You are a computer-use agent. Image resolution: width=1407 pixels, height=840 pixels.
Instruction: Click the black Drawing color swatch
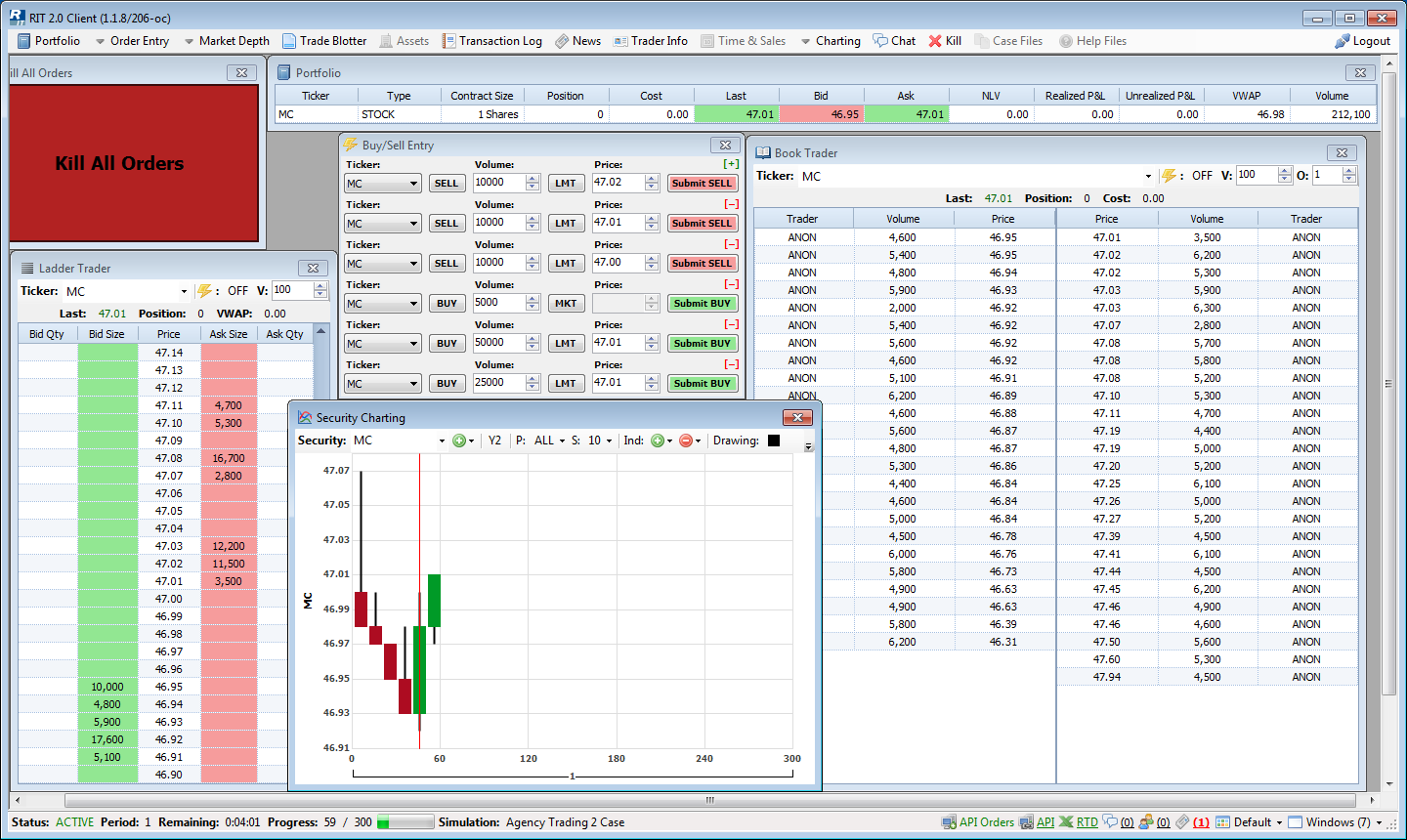tap(774, 441)
